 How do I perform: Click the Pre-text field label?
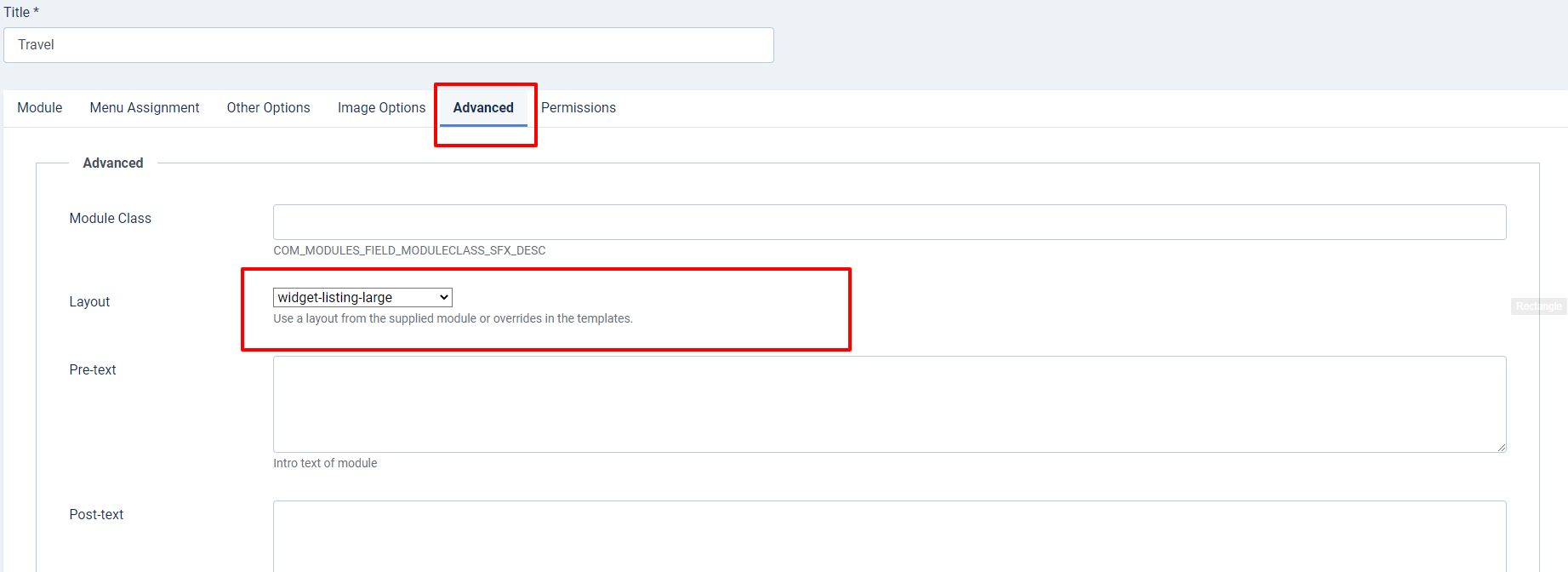click(93, 370)
